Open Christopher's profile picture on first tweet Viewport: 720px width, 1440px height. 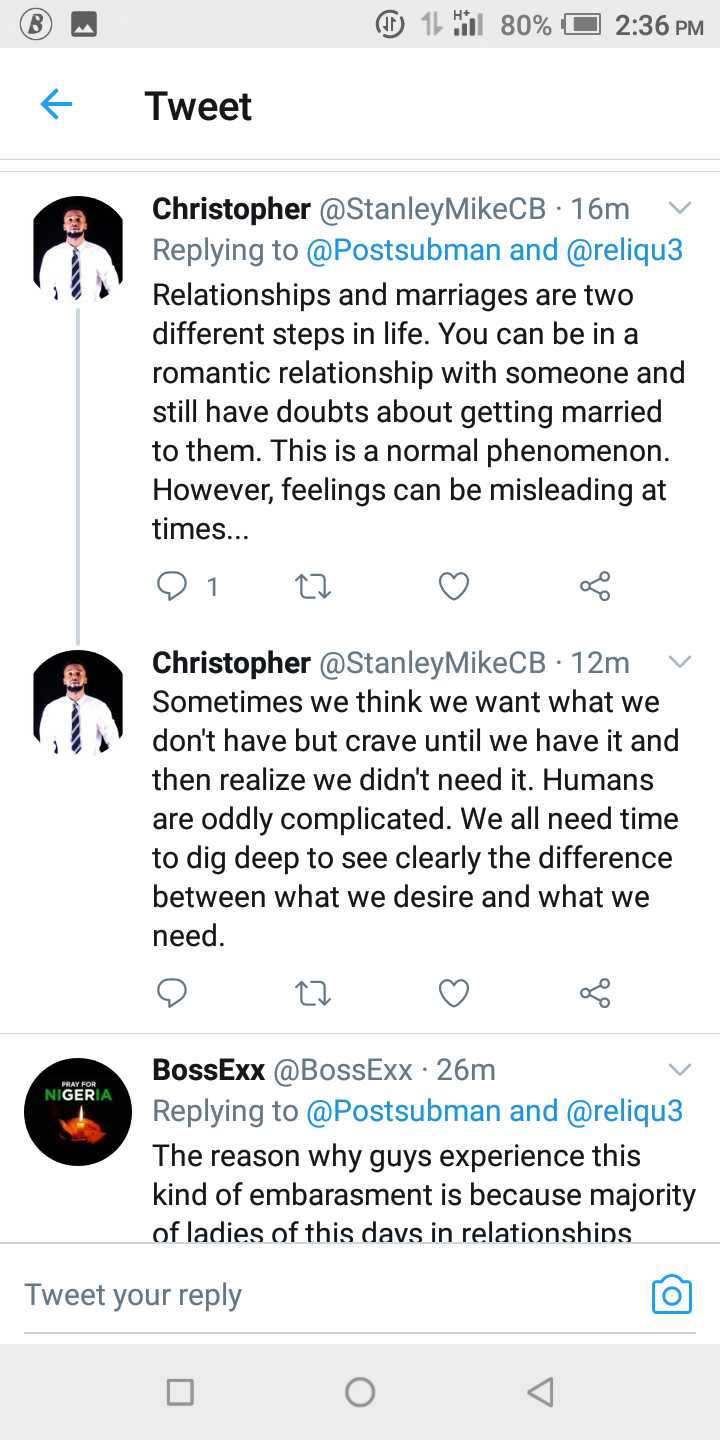click(x=78, y=250)
